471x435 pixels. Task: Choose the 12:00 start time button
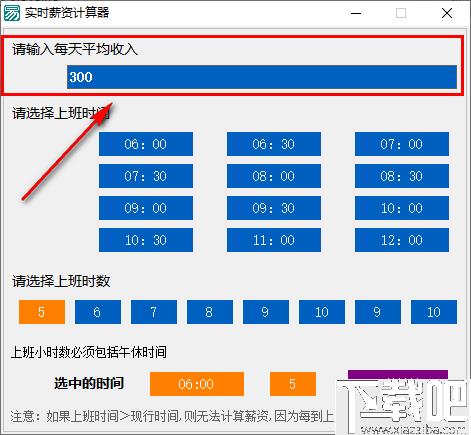[x=402, y=240]
